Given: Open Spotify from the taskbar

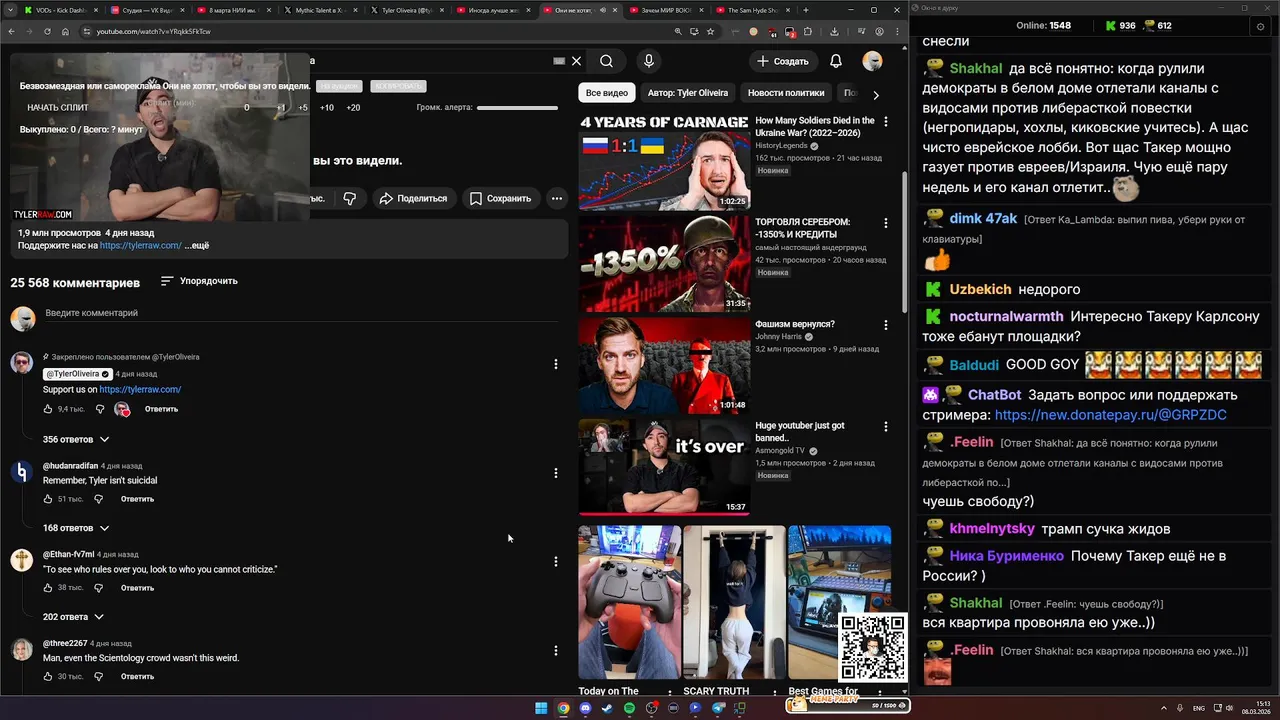Looking at the screenshot, I should tap(629, 708).
